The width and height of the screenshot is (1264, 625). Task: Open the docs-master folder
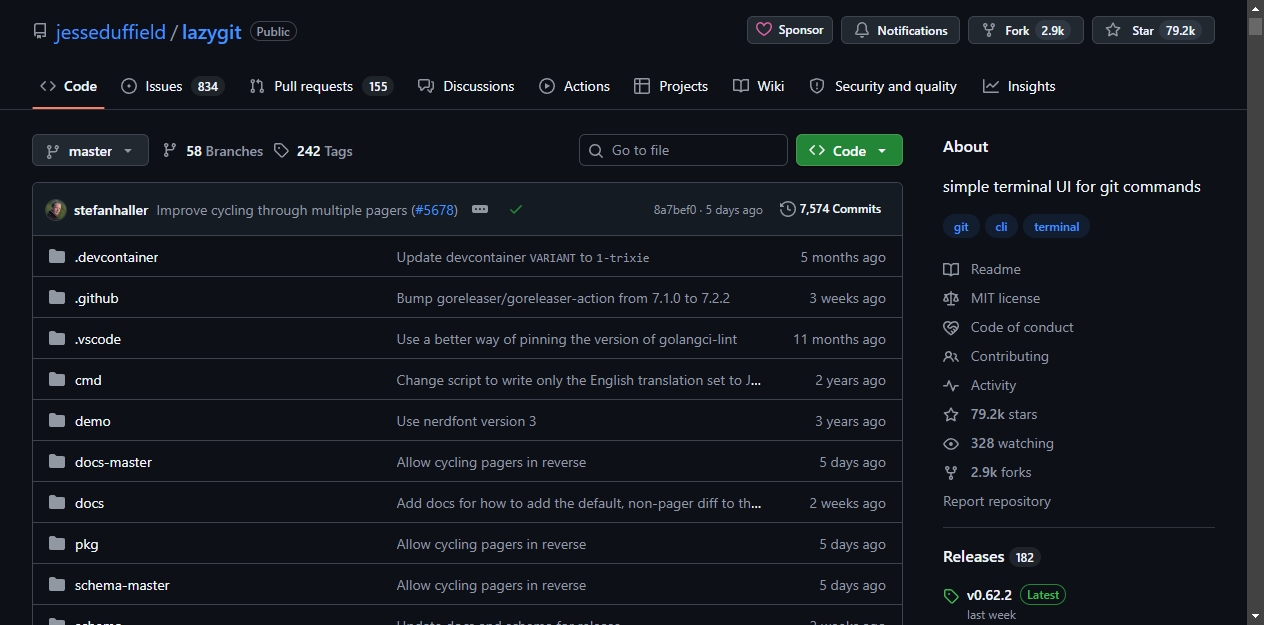113,462
